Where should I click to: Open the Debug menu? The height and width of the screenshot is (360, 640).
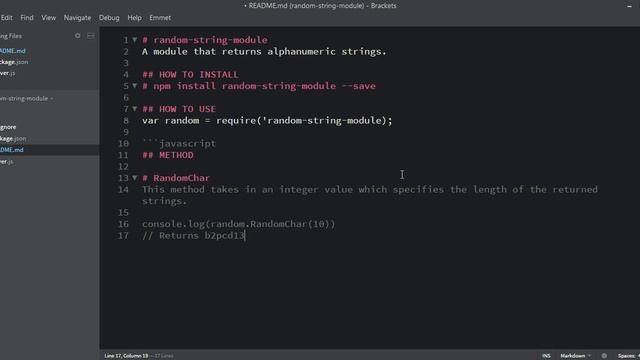[109, 18]
